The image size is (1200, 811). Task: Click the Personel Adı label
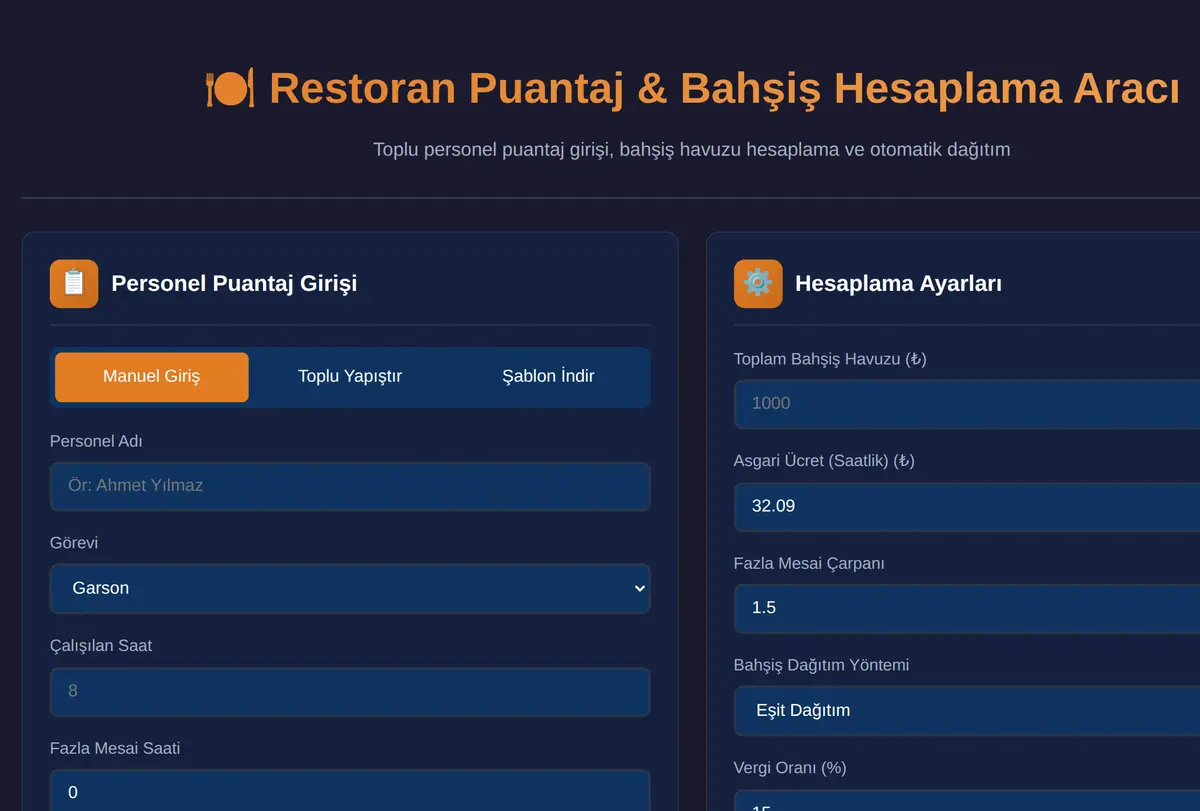(x=96, y=441)
